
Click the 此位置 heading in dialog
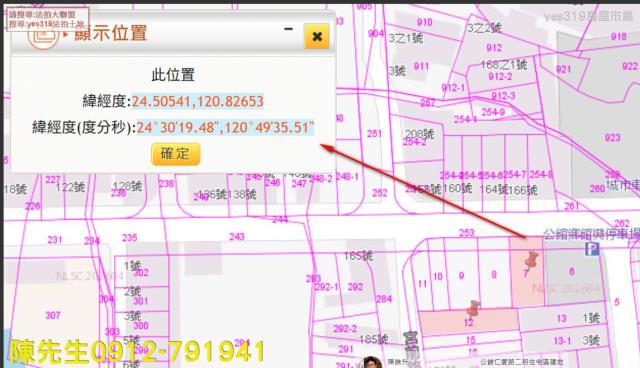[x=173, y=75]
